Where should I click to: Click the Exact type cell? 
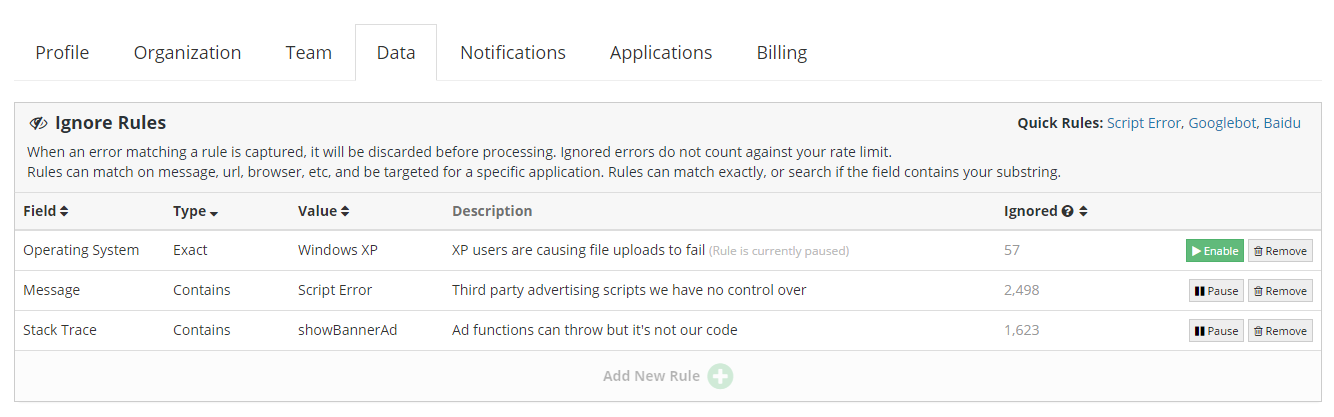(190, 250)
